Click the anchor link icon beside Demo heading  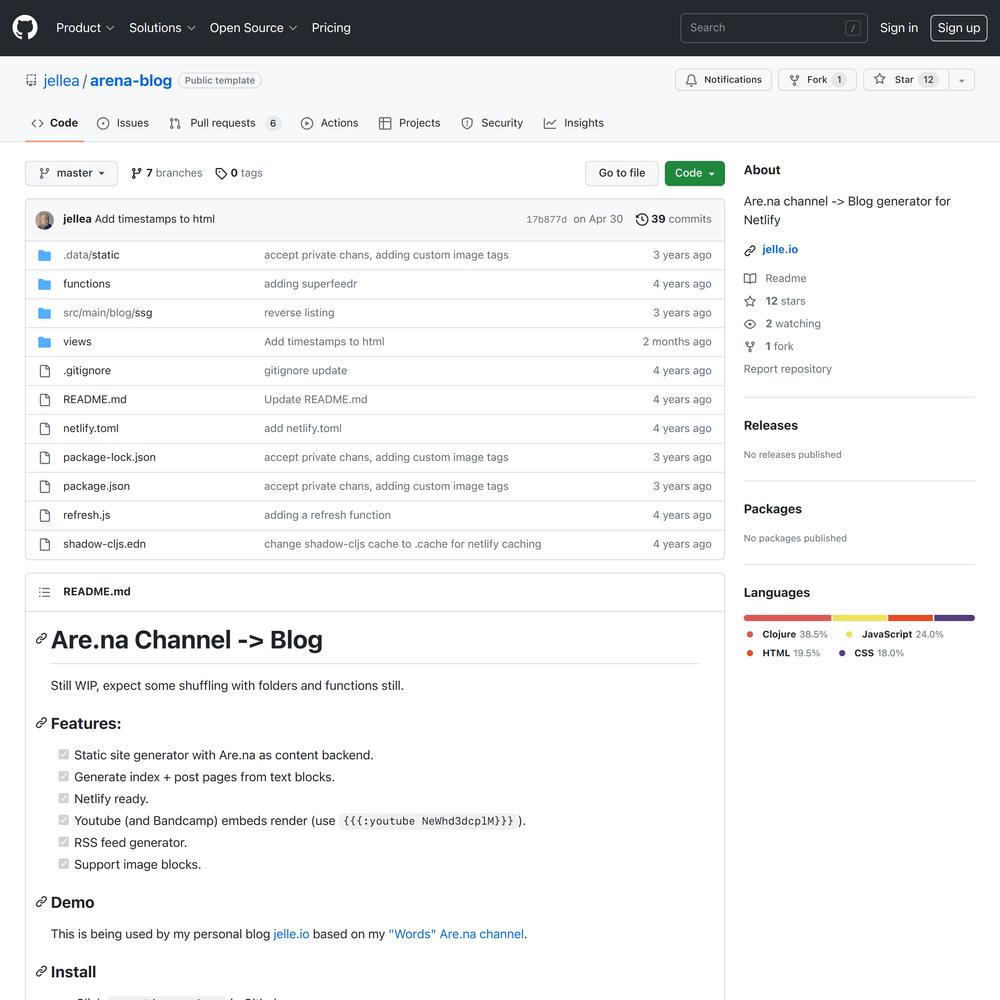[41, 902]
